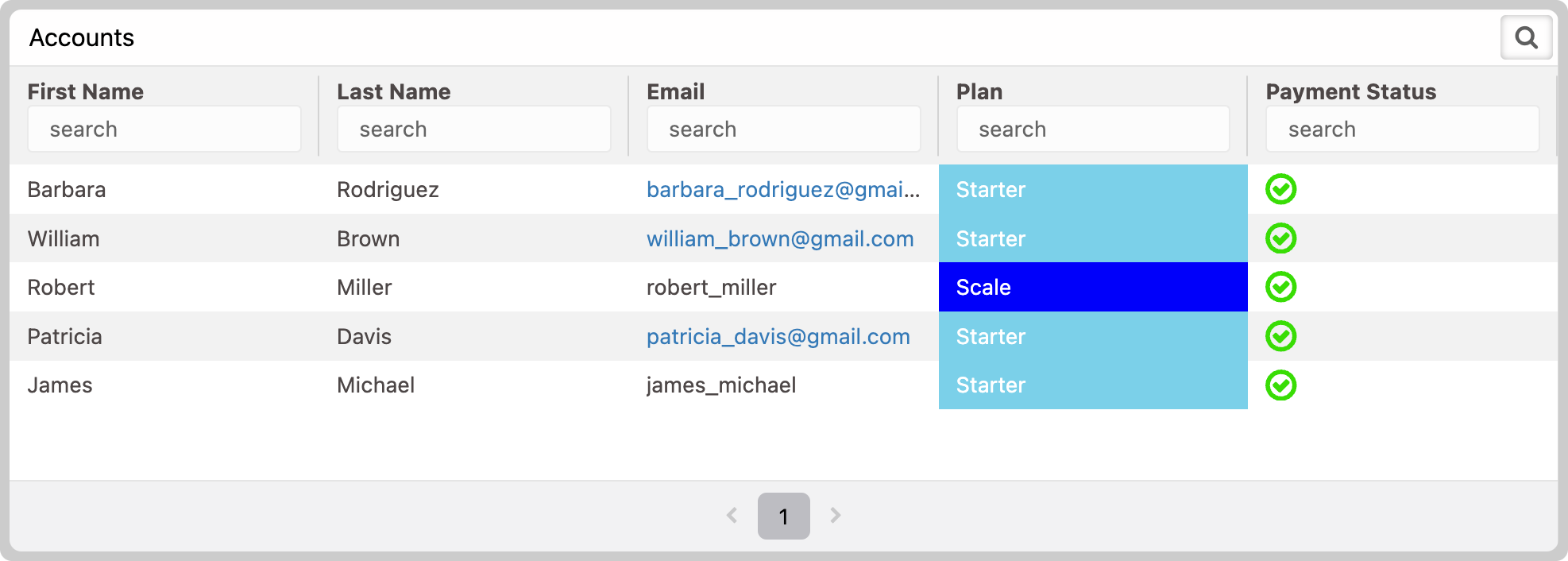The image size is (1568, 561).
Task: Select page 1 in pagination
Action: point(783,516)
